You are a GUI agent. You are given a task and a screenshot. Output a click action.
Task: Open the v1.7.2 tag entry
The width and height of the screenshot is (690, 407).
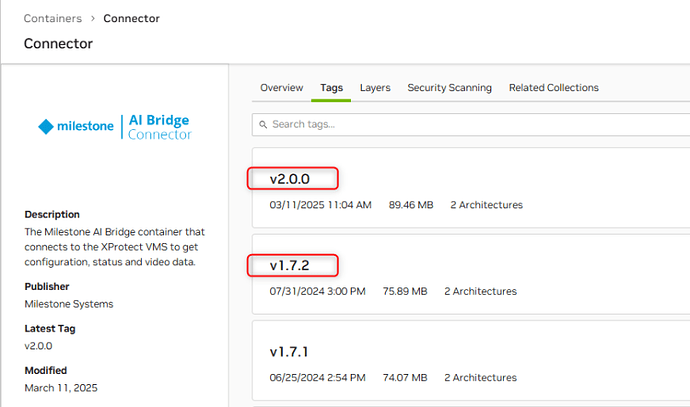[290, 265]
